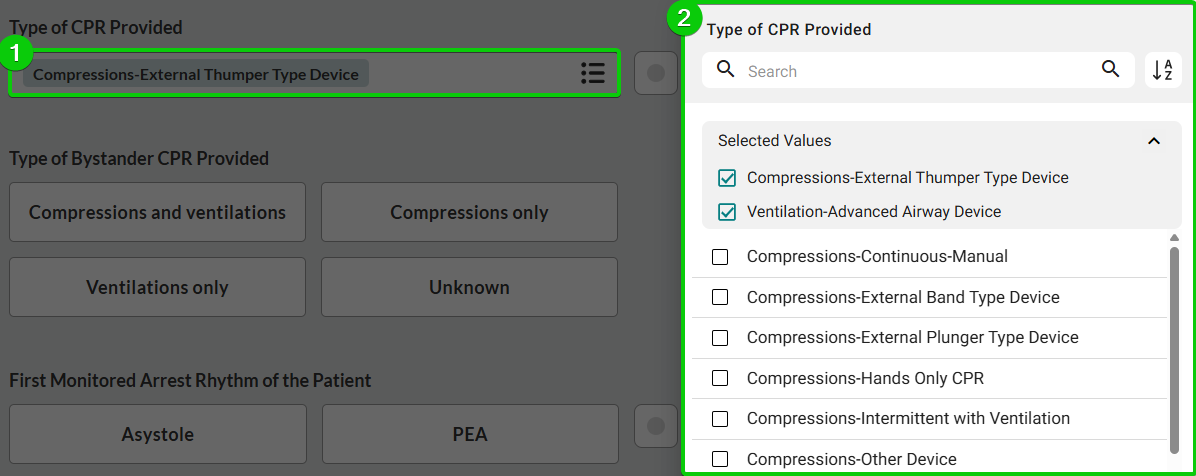Screen dimensions: 1196x476
Task: Open the CPR type list icon
Action: coord(592,73)
